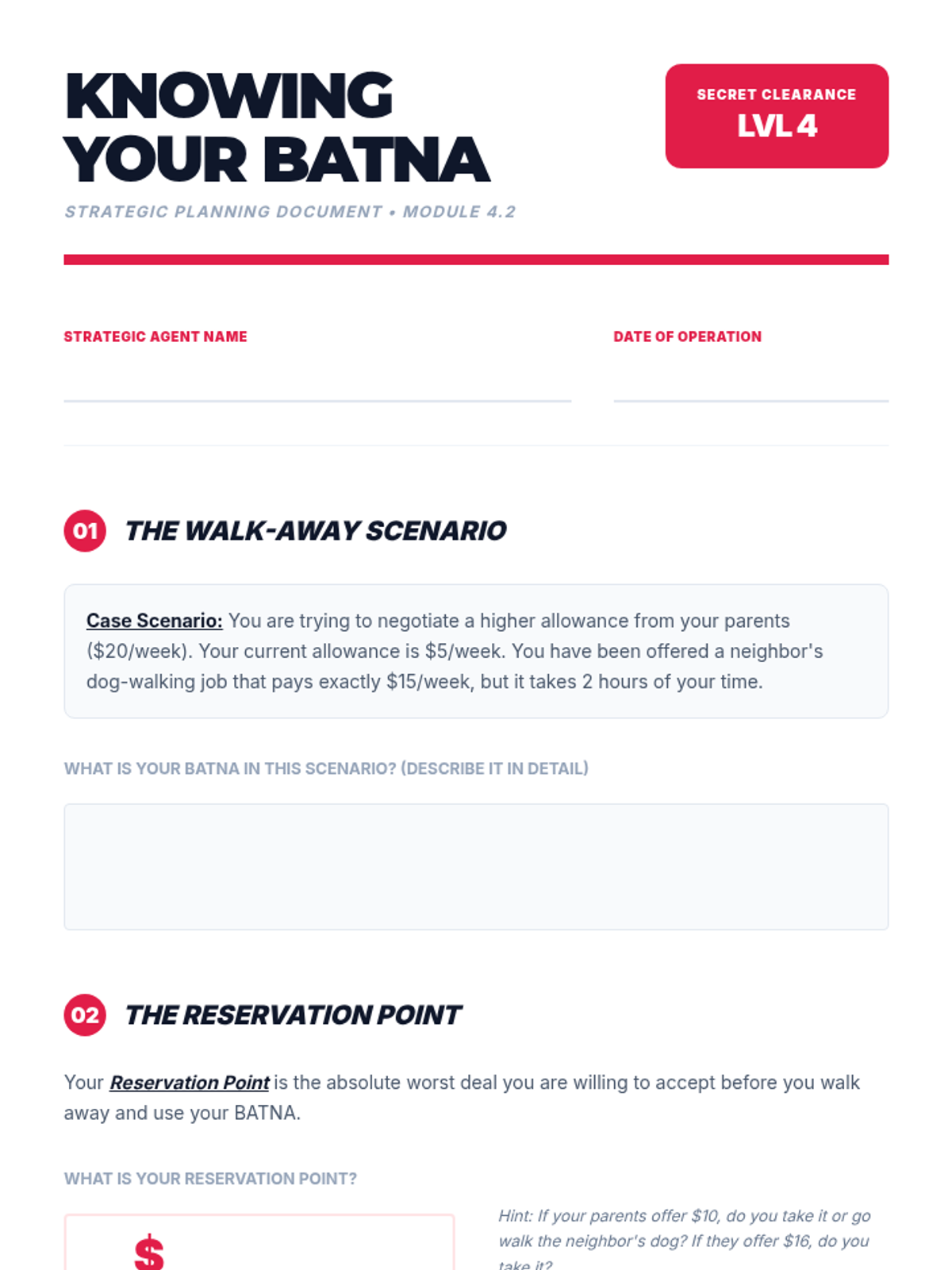Click the Secret Clearance LVL 4 badge
Image resolution: width=952 pixels, height=1270 pixels.
point(777,116)
